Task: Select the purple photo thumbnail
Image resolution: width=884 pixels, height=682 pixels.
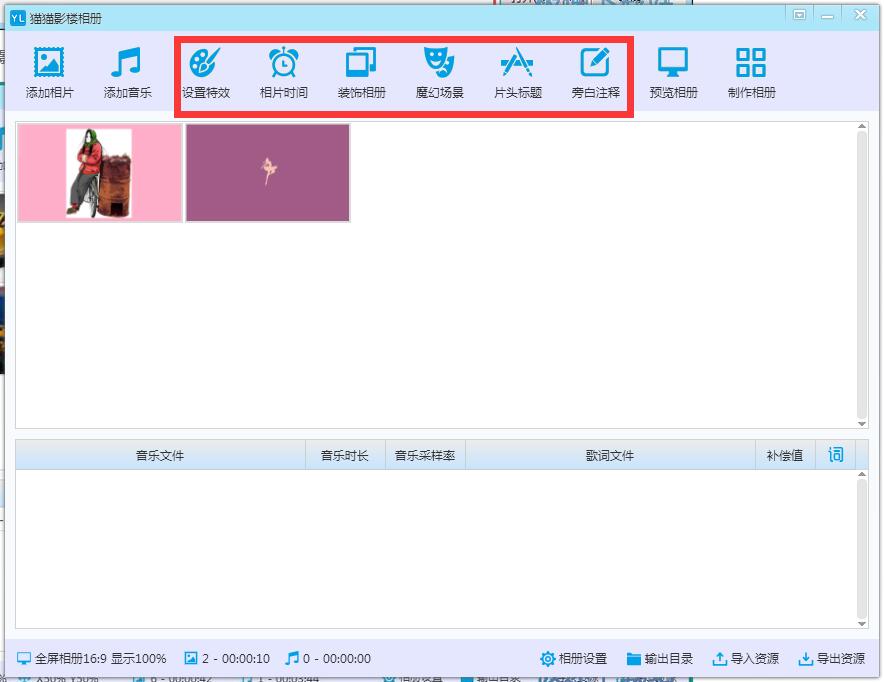Action: tap(268, 172)
